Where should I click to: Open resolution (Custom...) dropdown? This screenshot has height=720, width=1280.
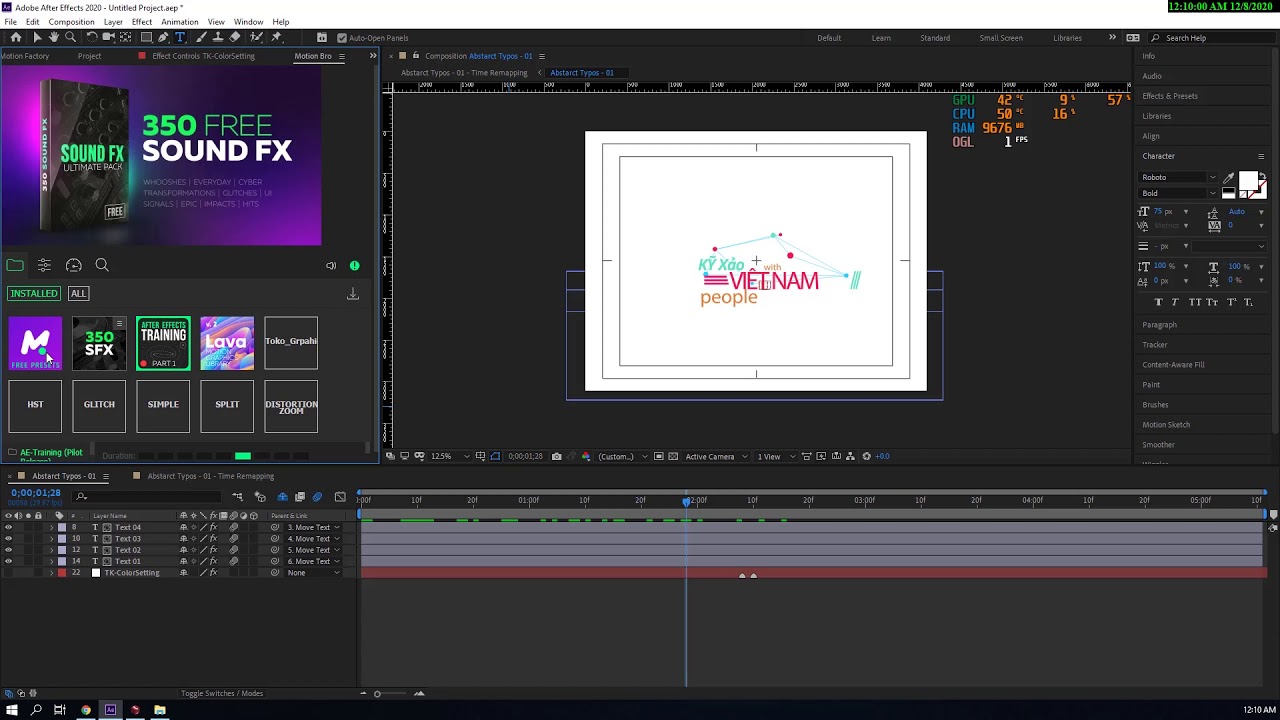click(622, 456)
